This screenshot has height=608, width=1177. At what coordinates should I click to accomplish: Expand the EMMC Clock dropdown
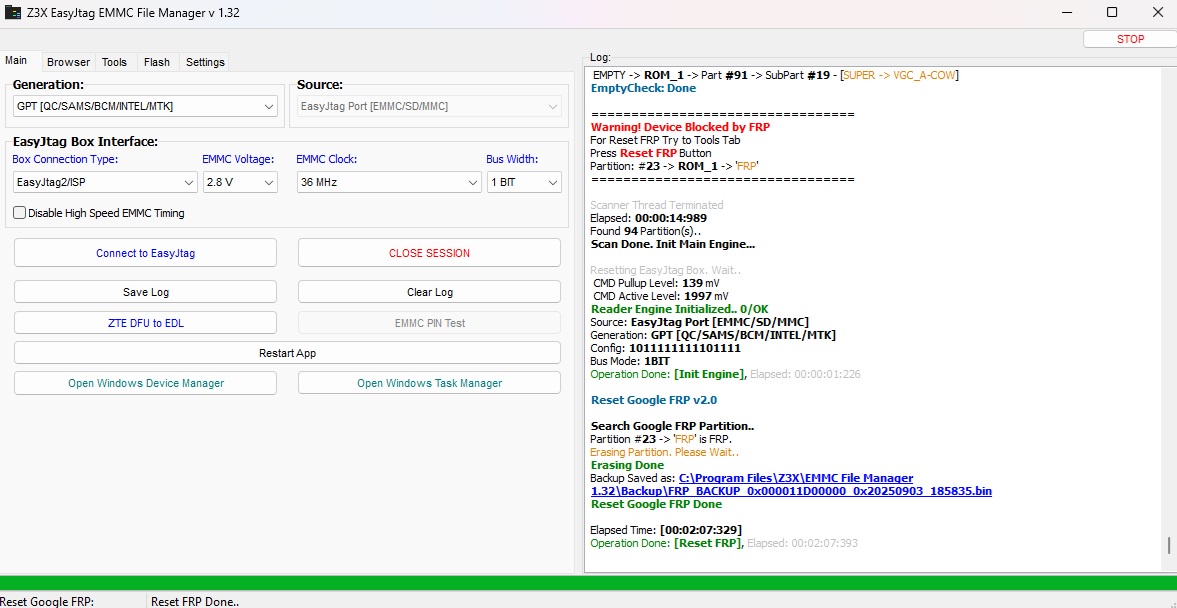(389, 183)
